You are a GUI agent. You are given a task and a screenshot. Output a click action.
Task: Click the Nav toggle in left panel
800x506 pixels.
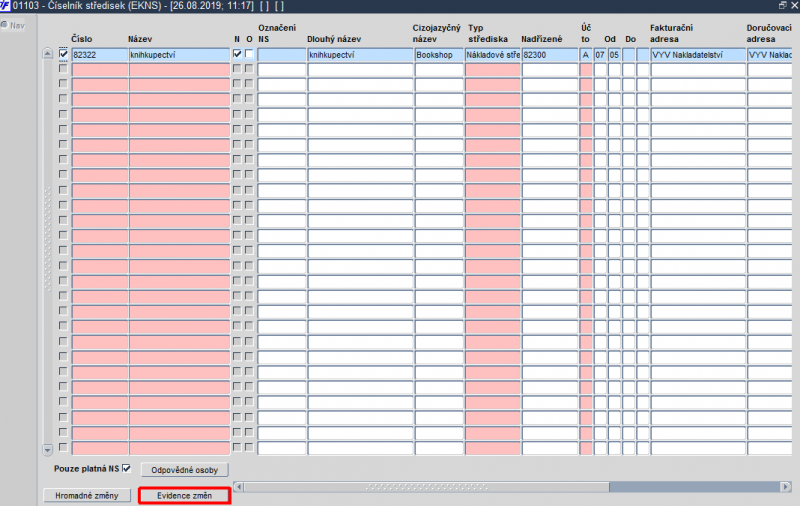(13, 25)
